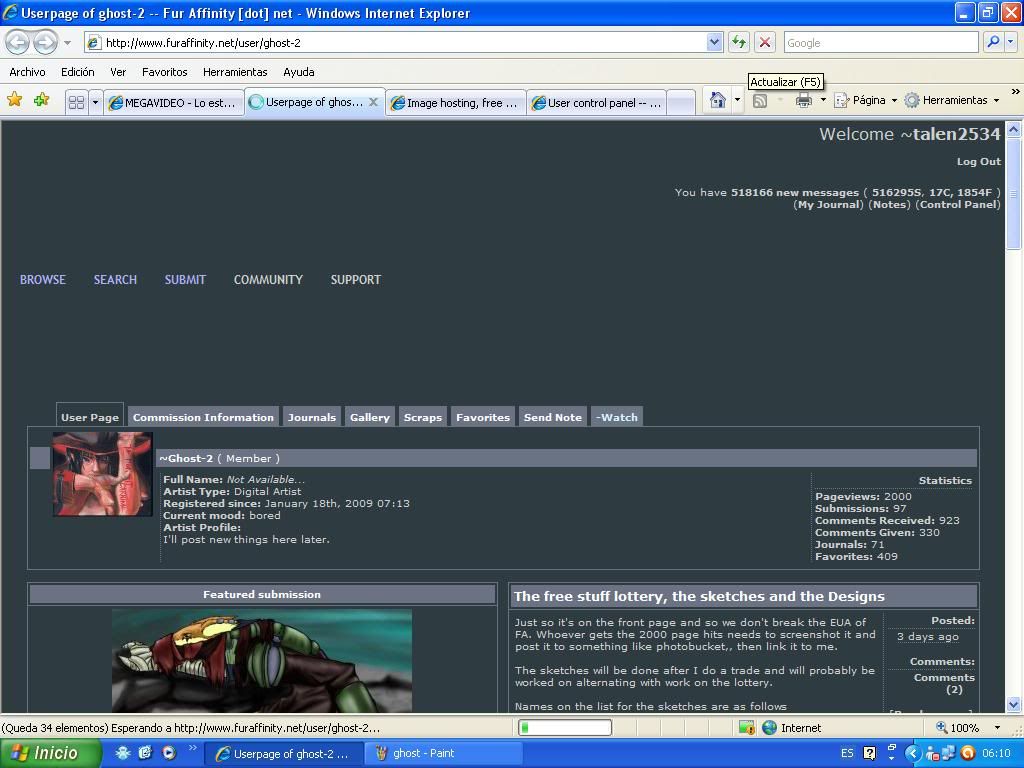This screenshot has width=1024, height=768.
Task: Open the Quick Tabs grid icon
Action: (x=76, y=102)
